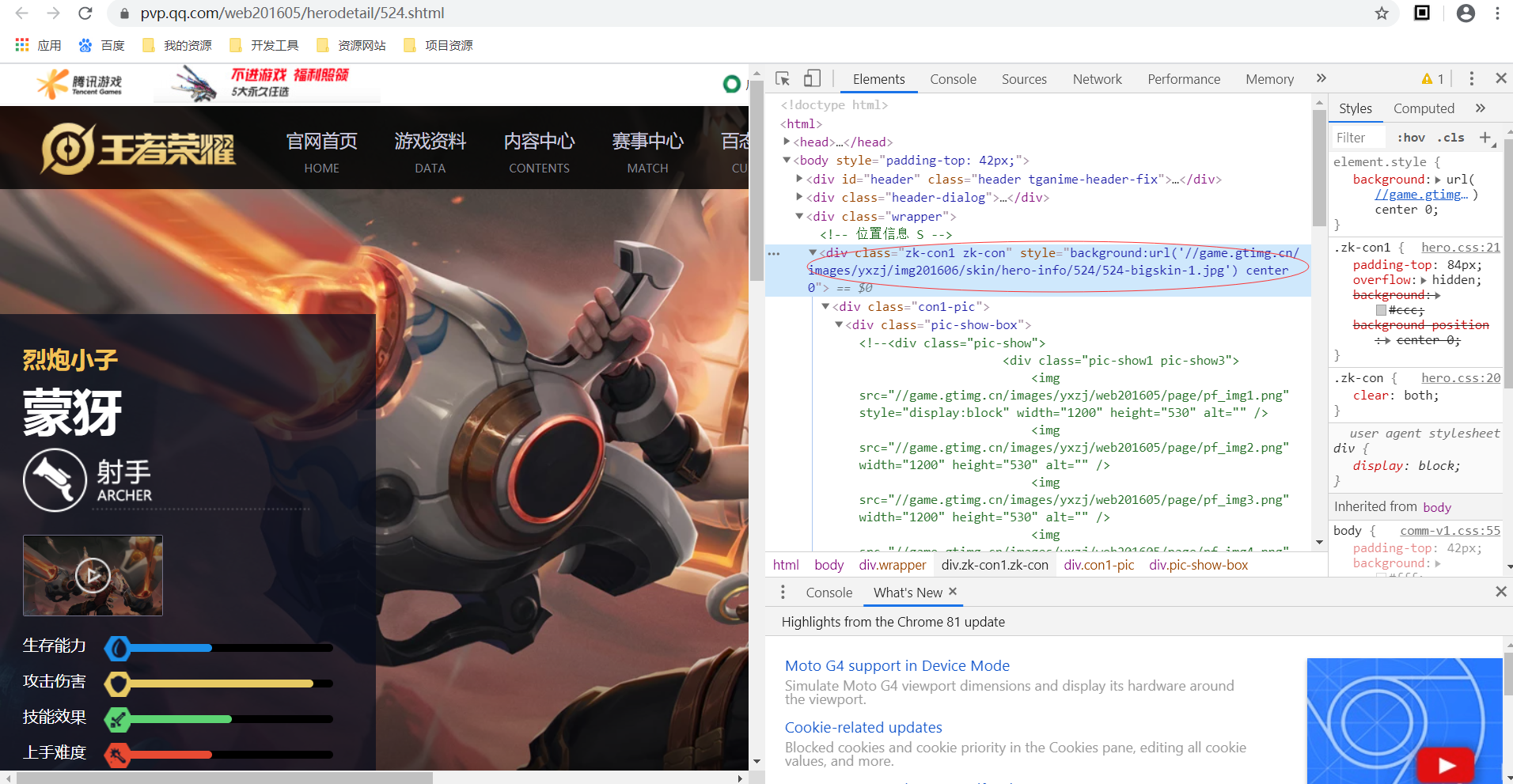Open the Chrome profile avatar menu
The image size is (1513, 784).
[x=1466, y=13]
